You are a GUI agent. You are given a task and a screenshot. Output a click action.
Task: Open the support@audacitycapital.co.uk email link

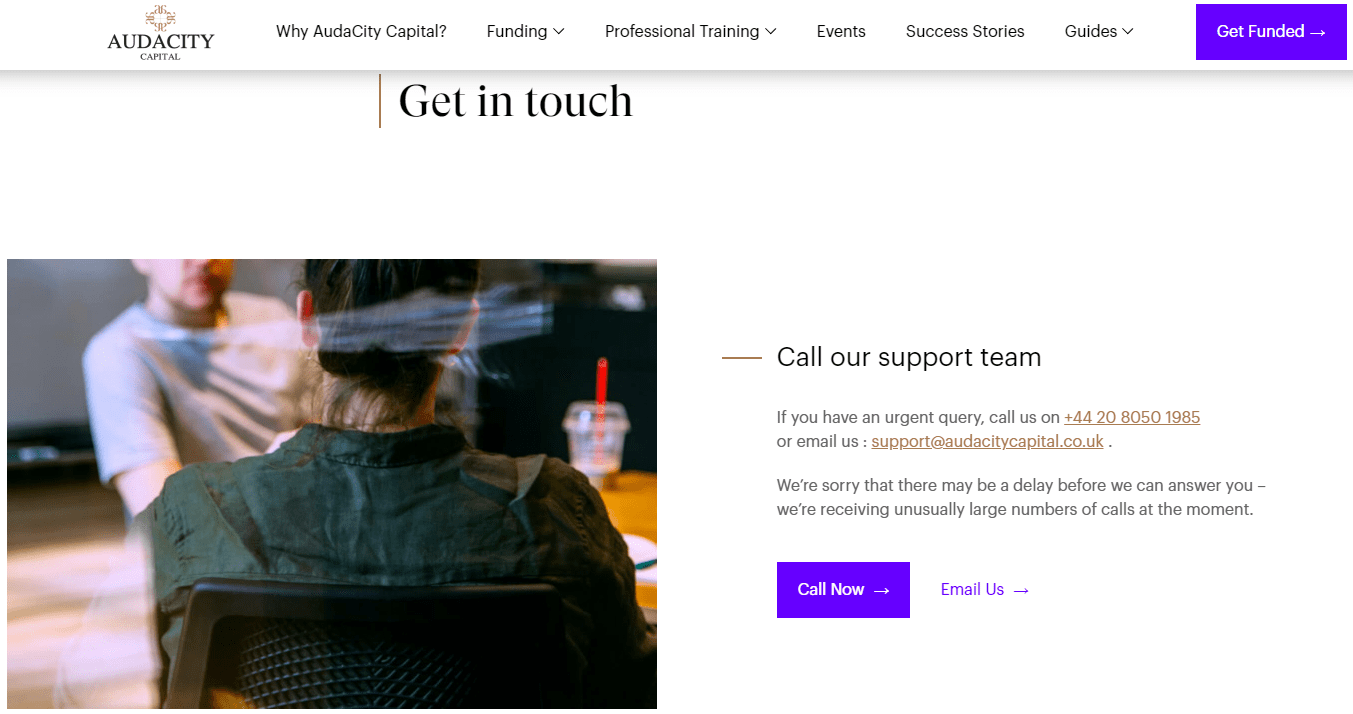pyautogui.click(x=987, y=441)
